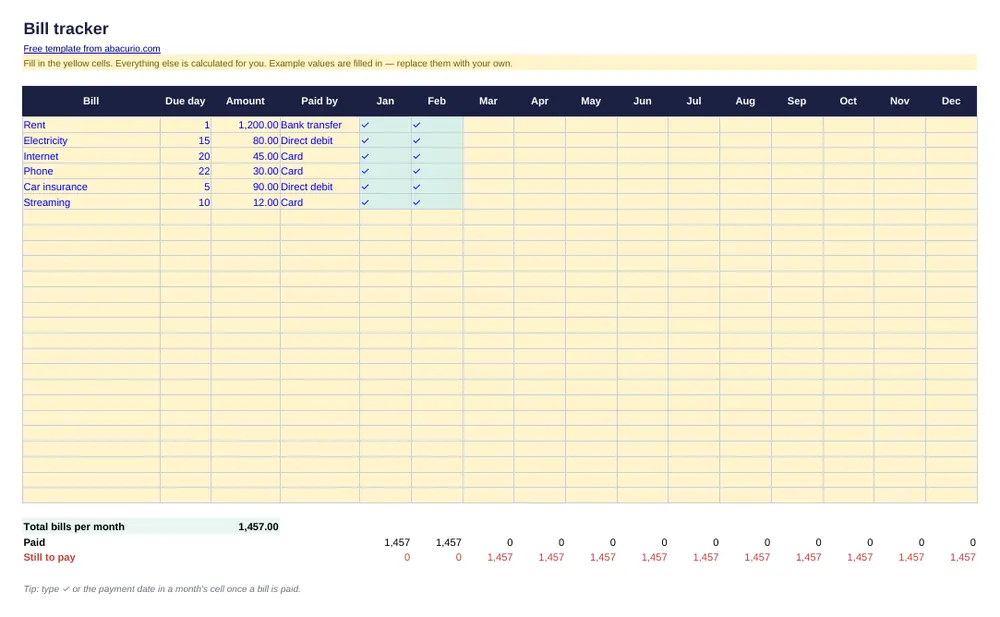The height and width of the screenshot is (617, 1000).
Task: Select the May column header
Action: point(591,101)
